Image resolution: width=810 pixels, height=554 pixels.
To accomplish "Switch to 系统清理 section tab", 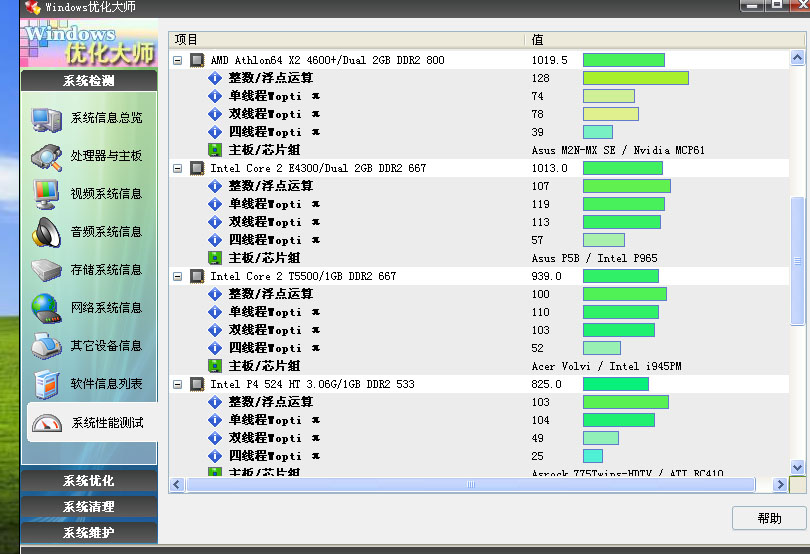I will (89, 506).
